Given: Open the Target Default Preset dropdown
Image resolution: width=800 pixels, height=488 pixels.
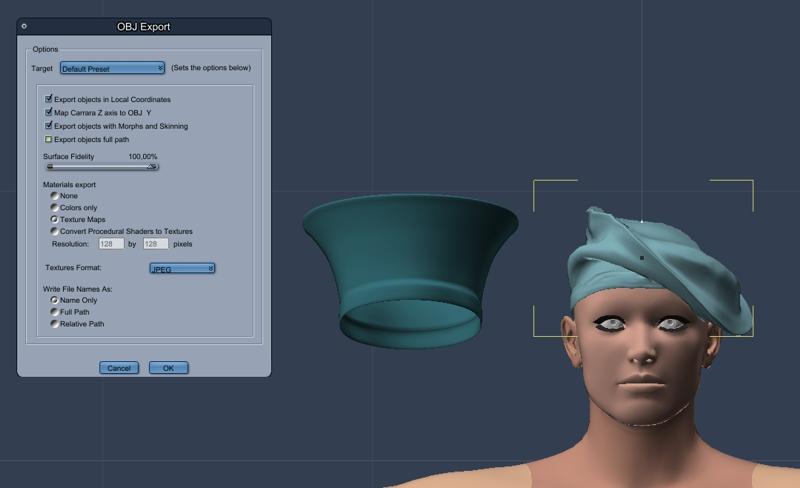Looking at the screenshot, I should (x=112, y=68).
